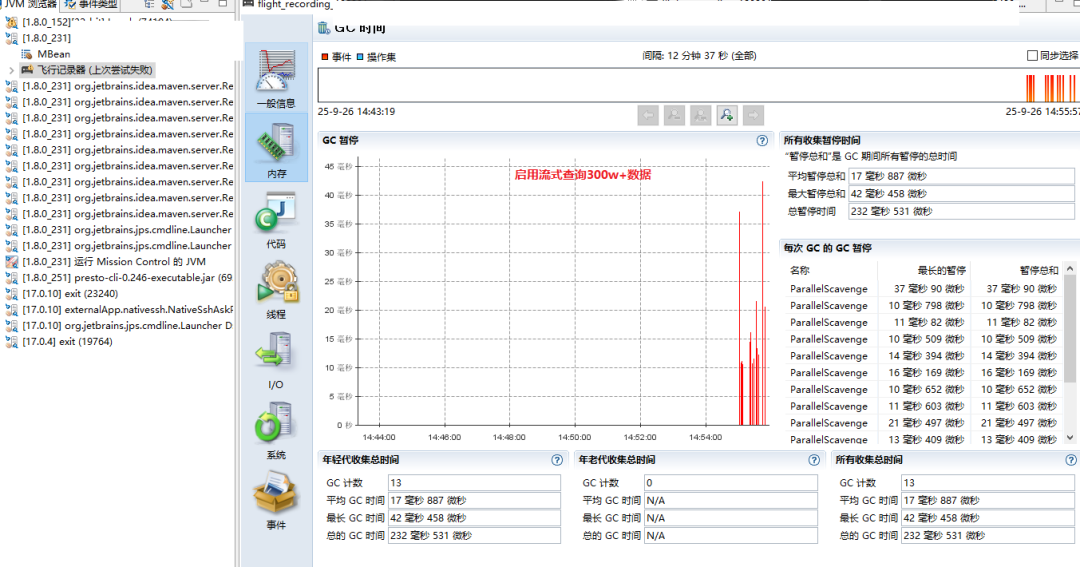Click the move range backward arrow
This screenshot has height=567, width=1080.
(x=648, y=115)
